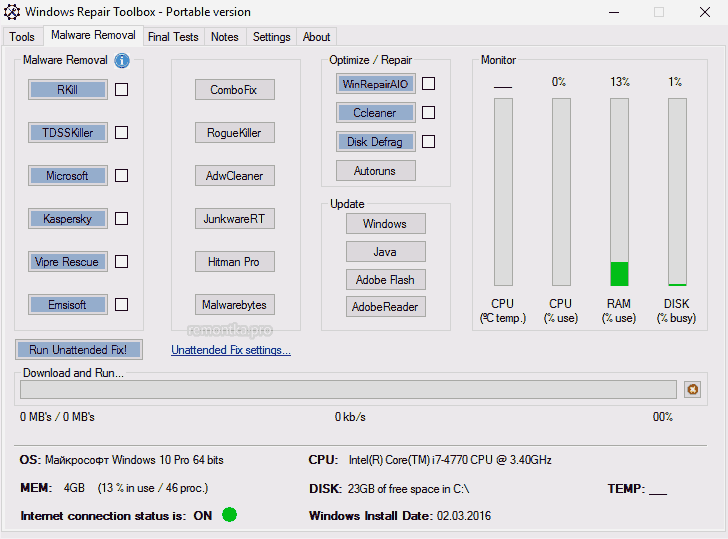Enable the WinRepairAIO checkbox
The width and height of the screenshot is (728, 539).
[429, 84]
